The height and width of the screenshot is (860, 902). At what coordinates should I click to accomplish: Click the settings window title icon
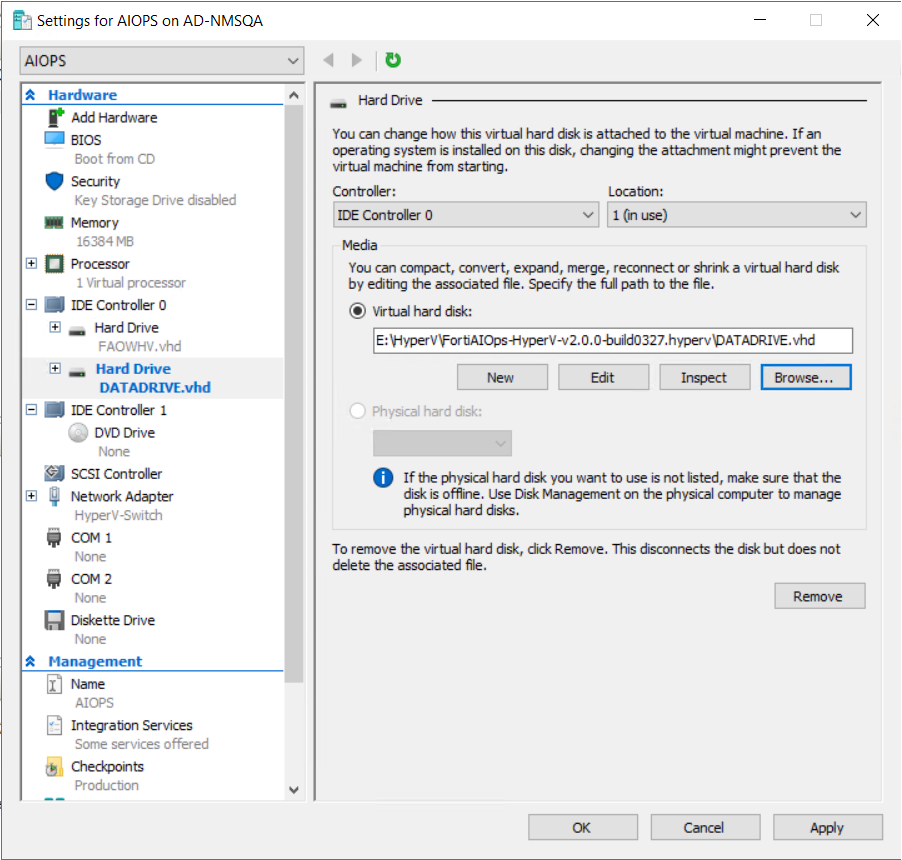22,21
